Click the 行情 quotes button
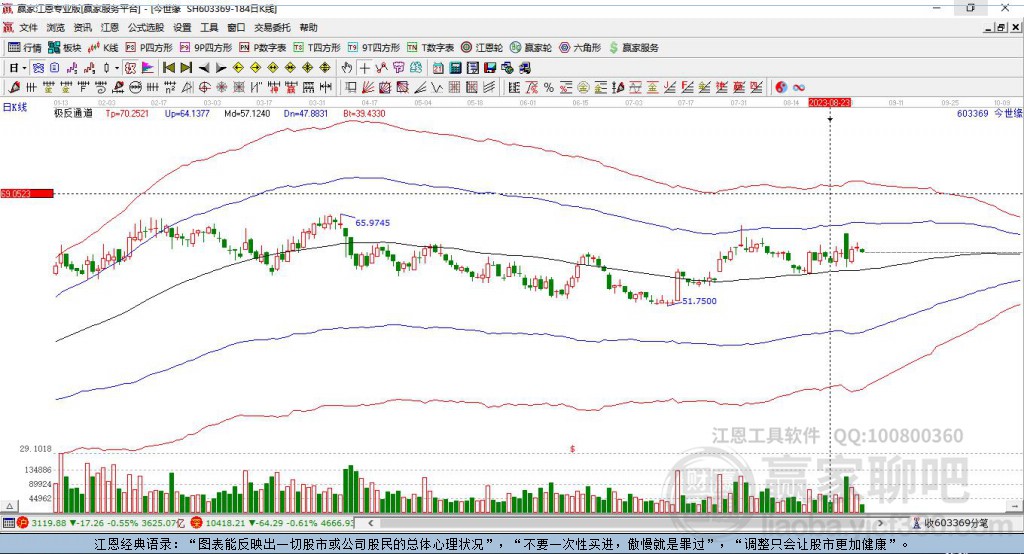Screen dimensions: 1024x554 [x=24, y=48]
